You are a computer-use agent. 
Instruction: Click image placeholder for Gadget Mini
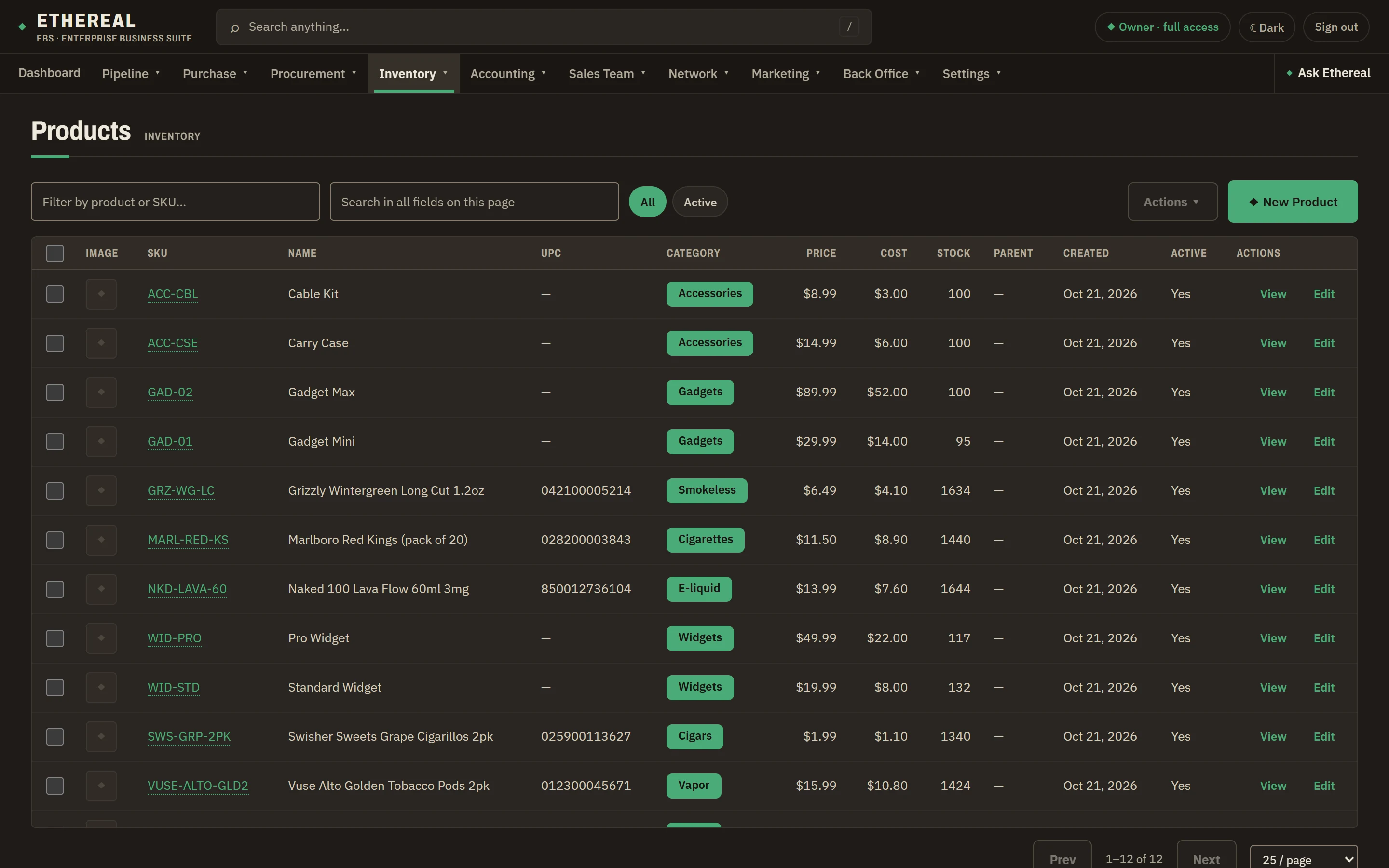tap(101, 441)
